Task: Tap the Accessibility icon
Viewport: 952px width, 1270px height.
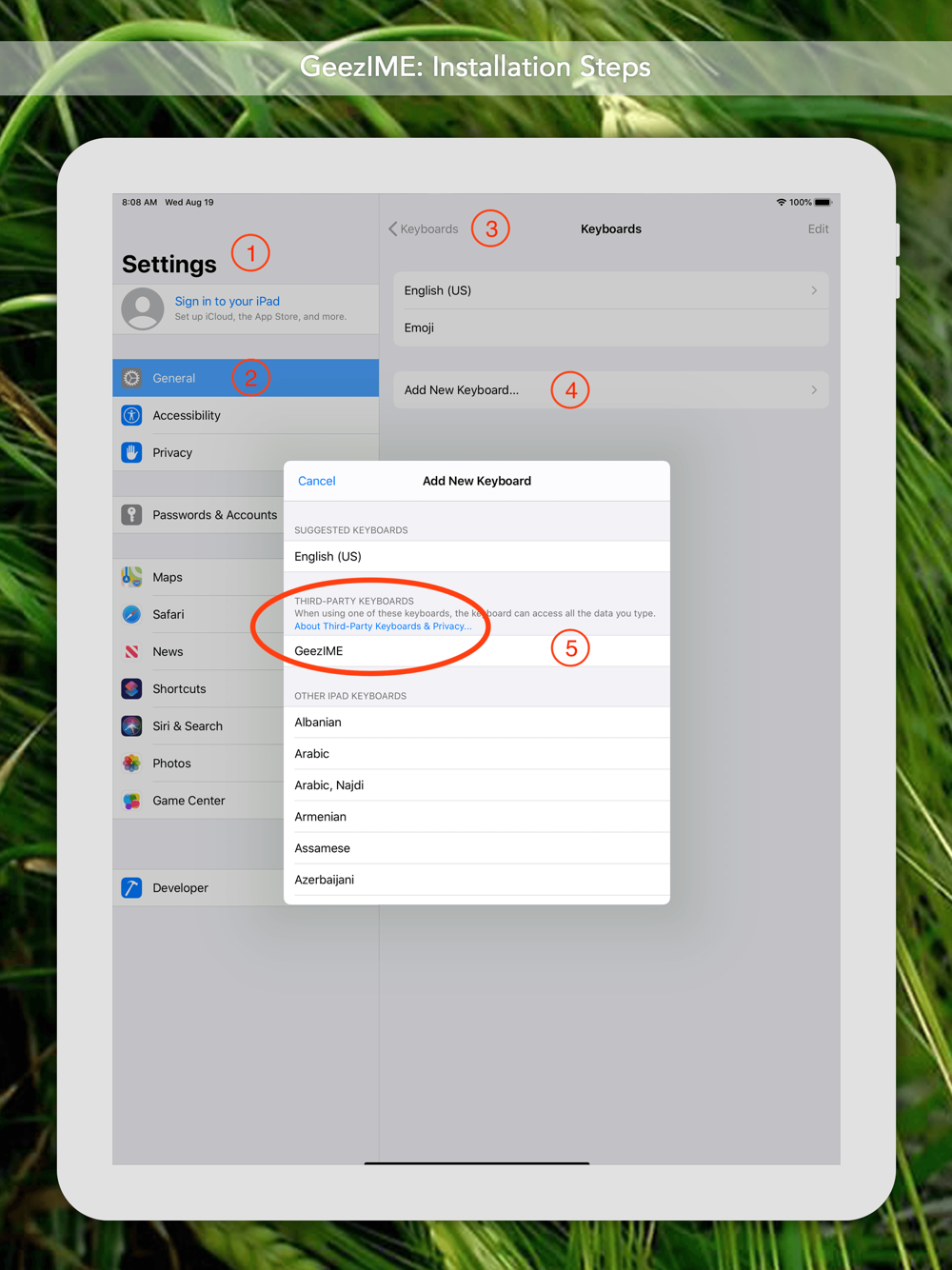Action: tap(132, 415)
